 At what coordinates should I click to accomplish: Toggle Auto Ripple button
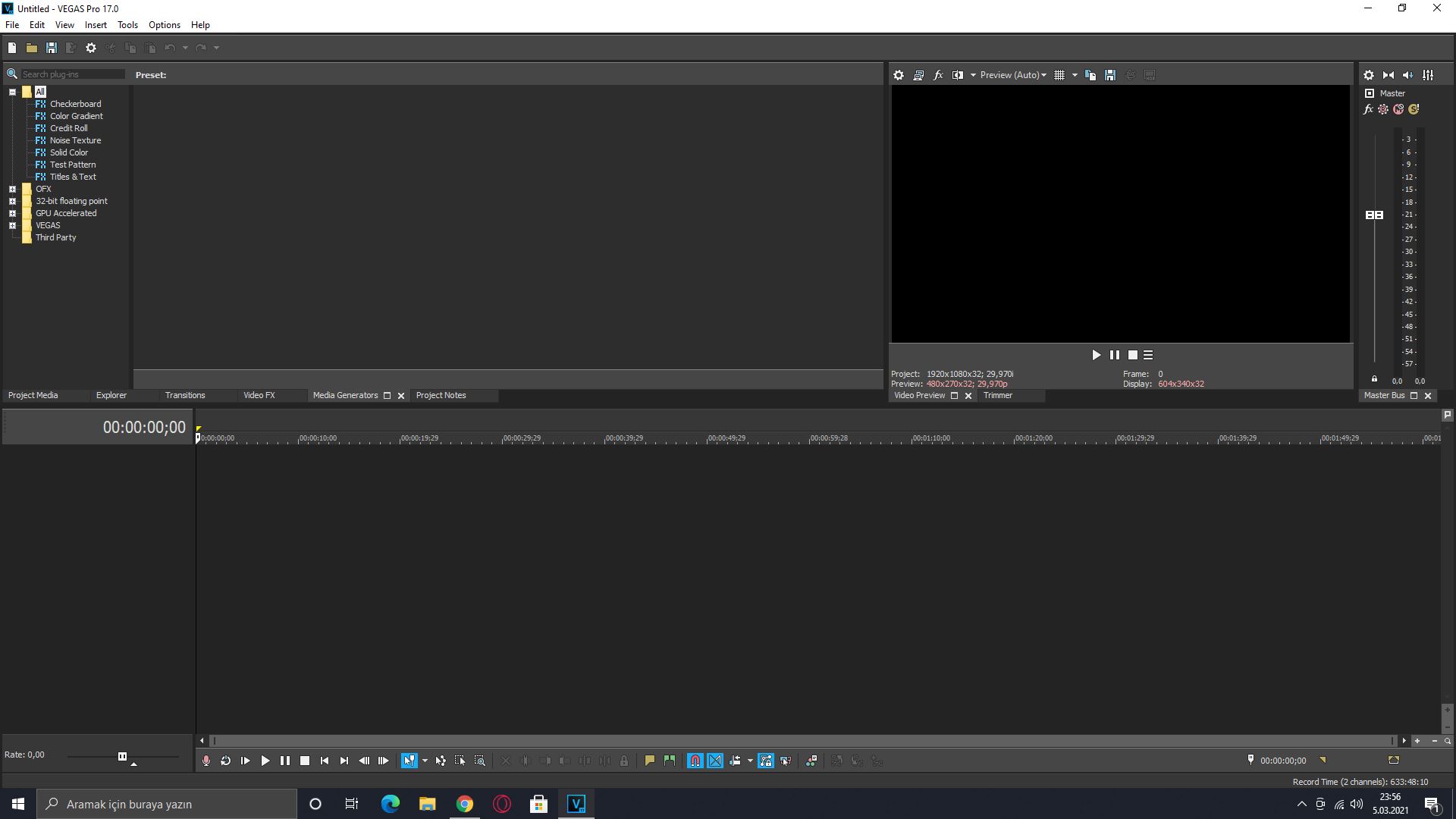click(x=735, y=761)
